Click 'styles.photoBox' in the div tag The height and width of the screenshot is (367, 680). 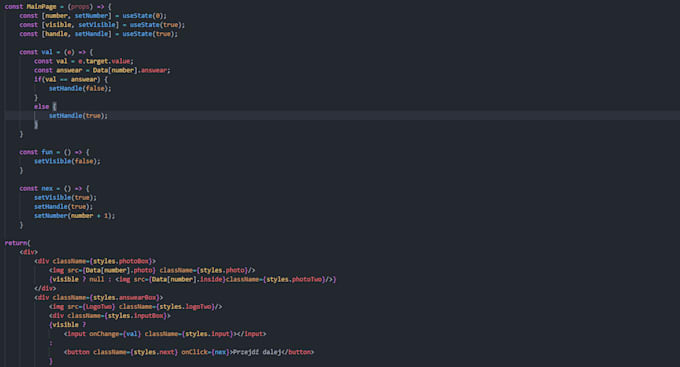(121, 261)
